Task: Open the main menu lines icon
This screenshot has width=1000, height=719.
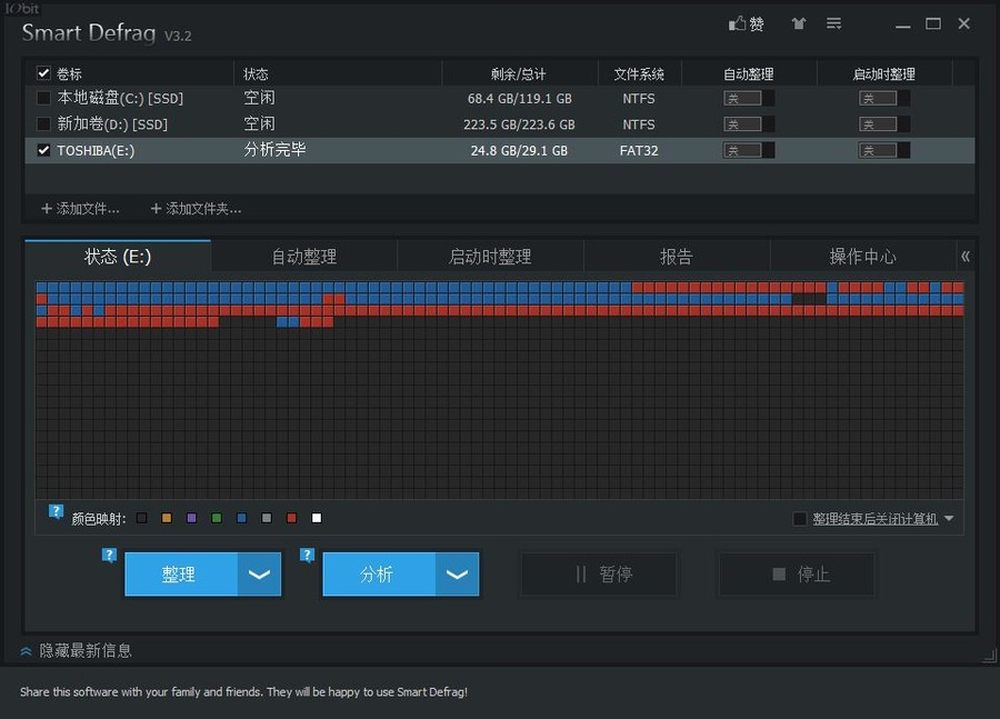Action: pyautogui.click(x=834, y=24)
